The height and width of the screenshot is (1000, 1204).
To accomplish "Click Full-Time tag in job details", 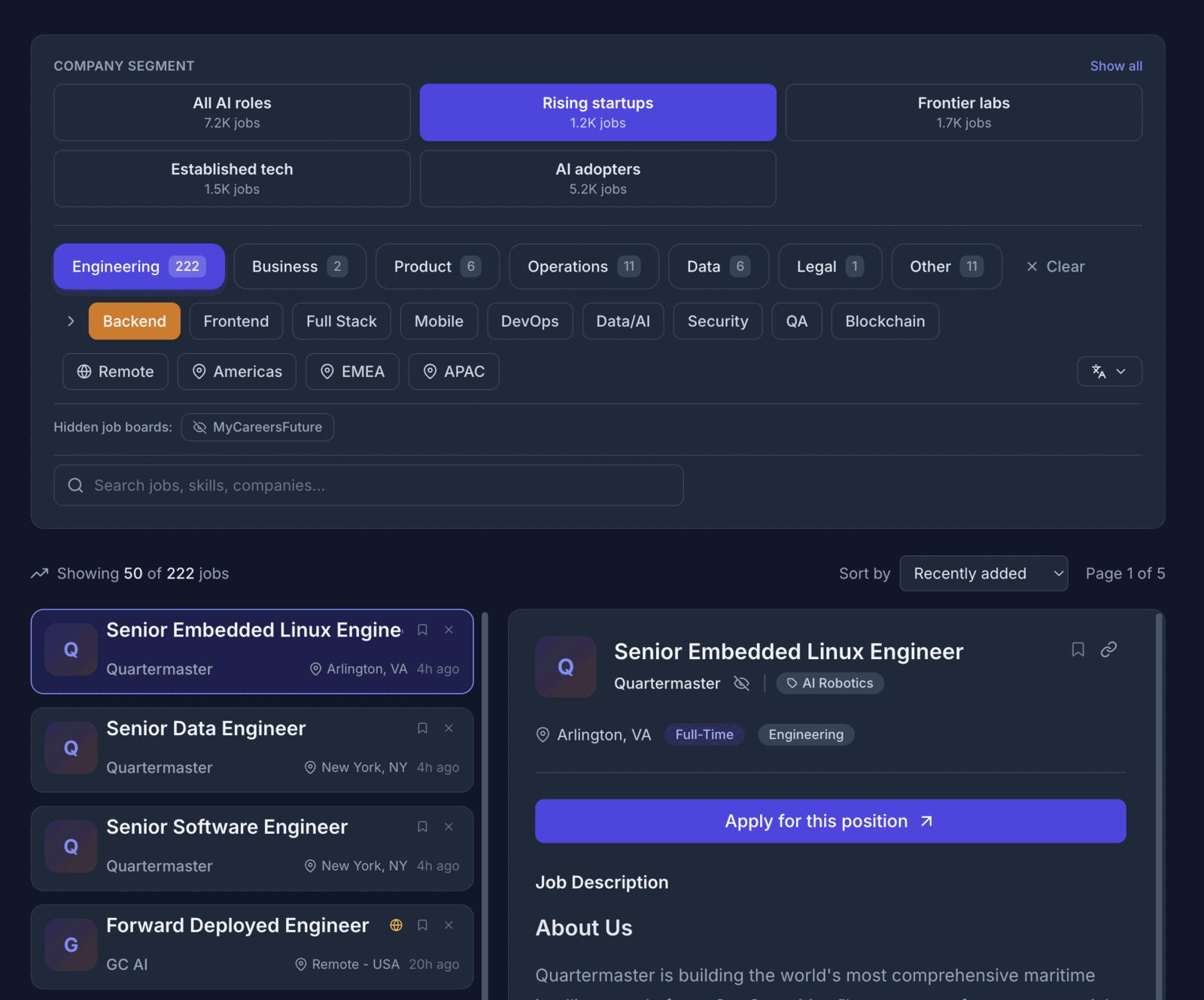I will [704, 734].
